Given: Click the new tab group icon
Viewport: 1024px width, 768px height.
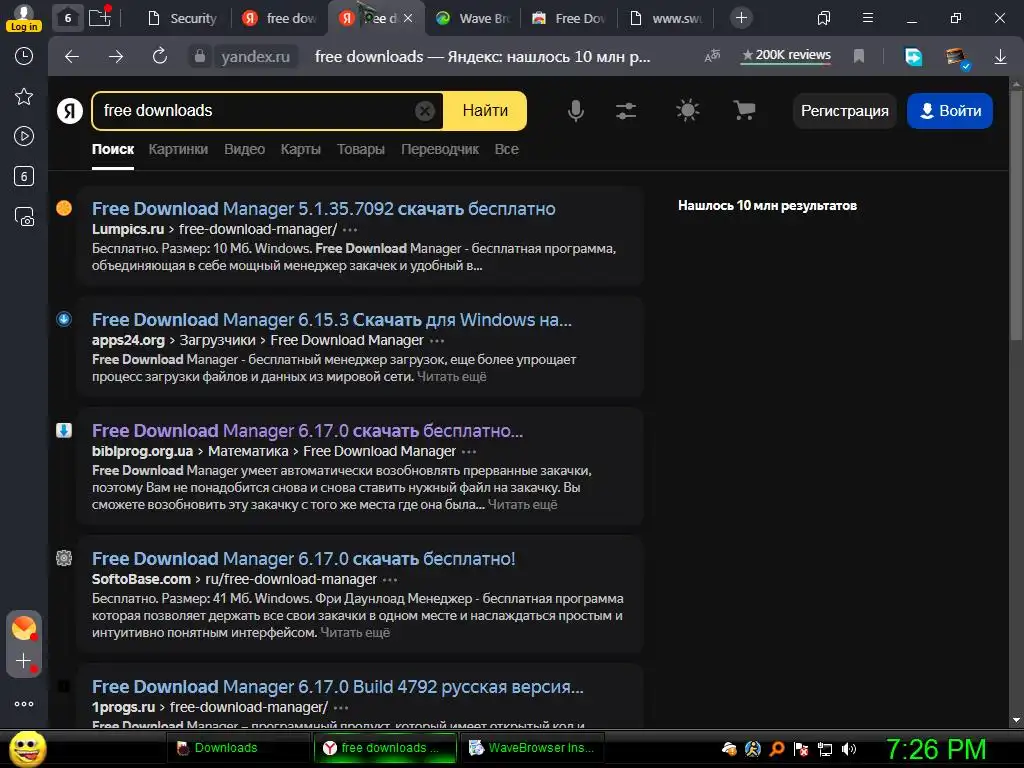Looking at the screenshot, I should 100,17.
